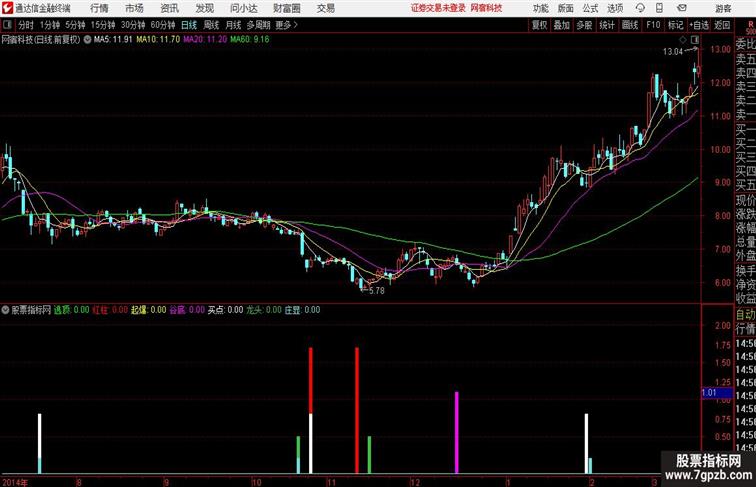Click the 通达信 red logo icon
The width and height of the screenshot is (756, 487).
point(7,8)
